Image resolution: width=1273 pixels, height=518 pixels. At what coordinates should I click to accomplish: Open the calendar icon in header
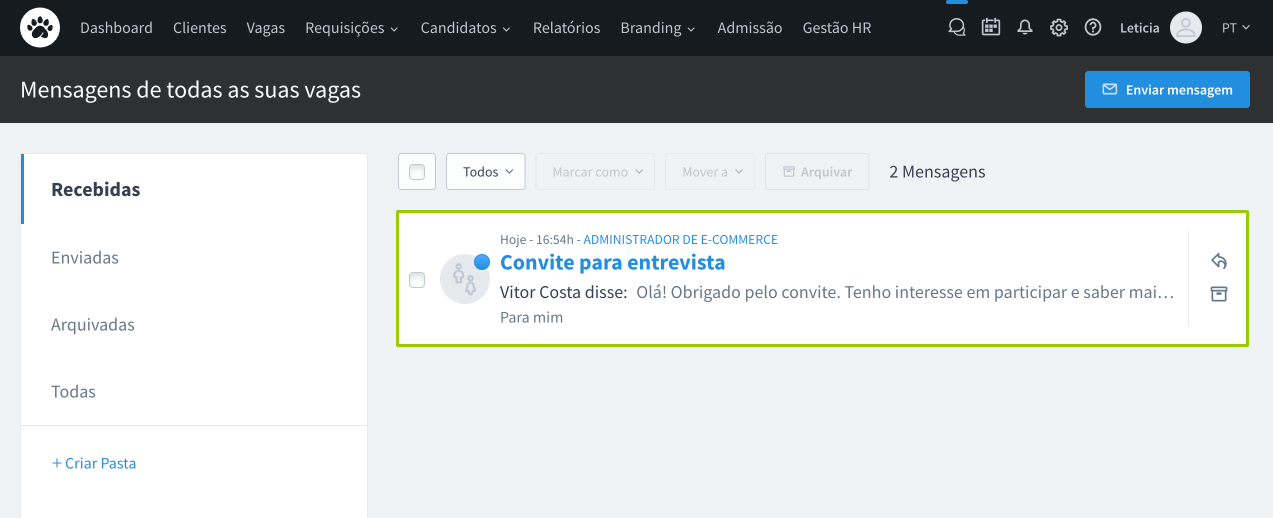(991, 28)
